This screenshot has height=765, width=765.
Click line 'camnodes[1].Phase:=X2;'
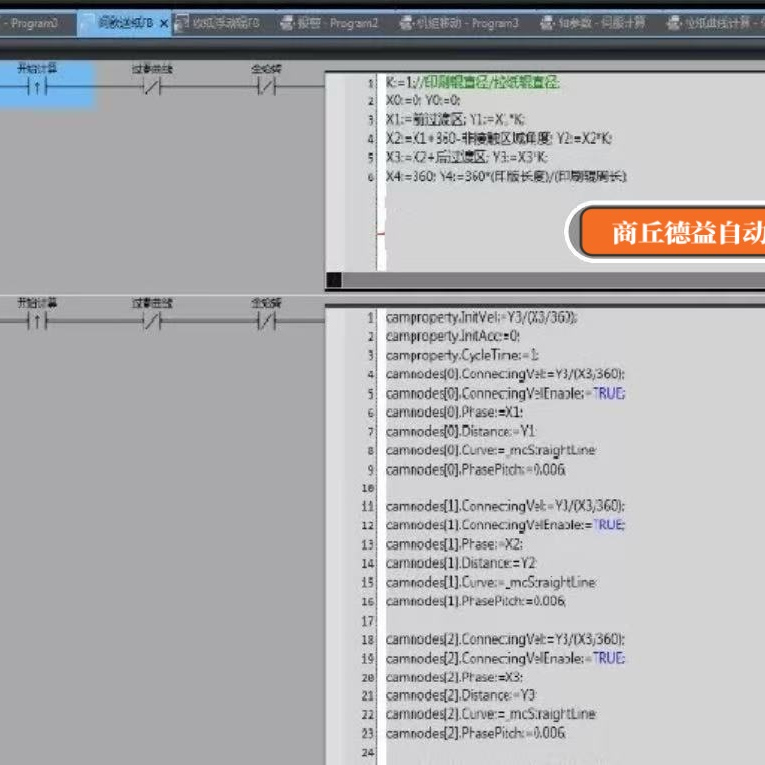(454, 544)
